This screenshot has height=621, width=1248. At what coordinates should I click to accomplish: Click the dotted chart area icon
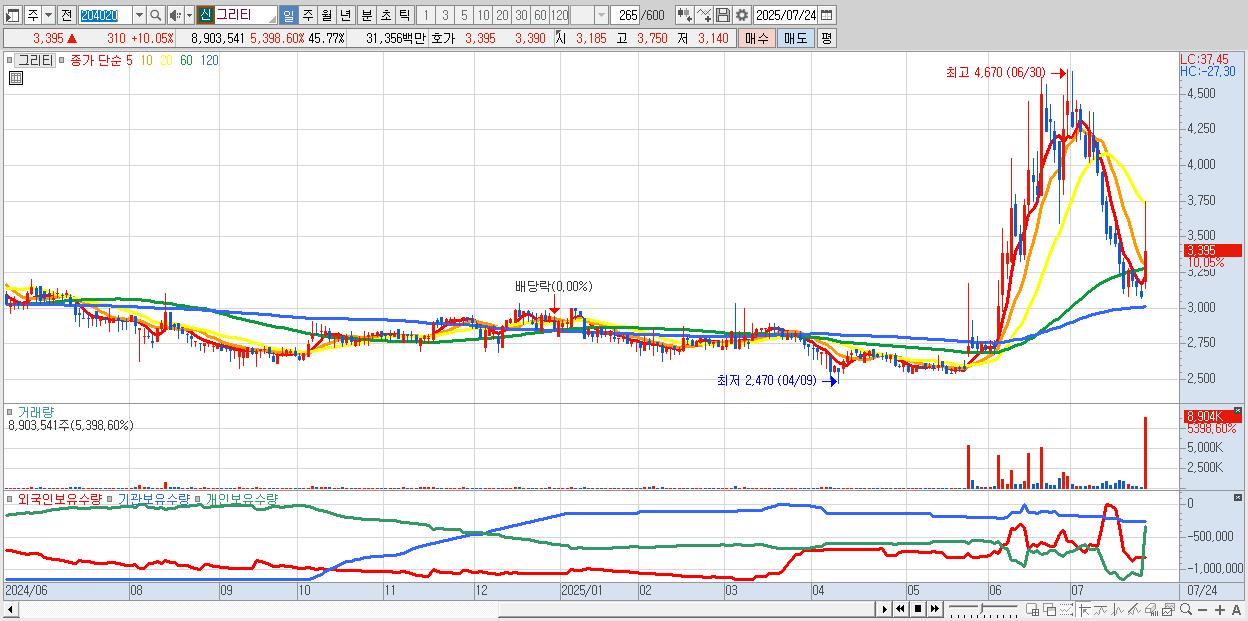tap(1066, 610)
